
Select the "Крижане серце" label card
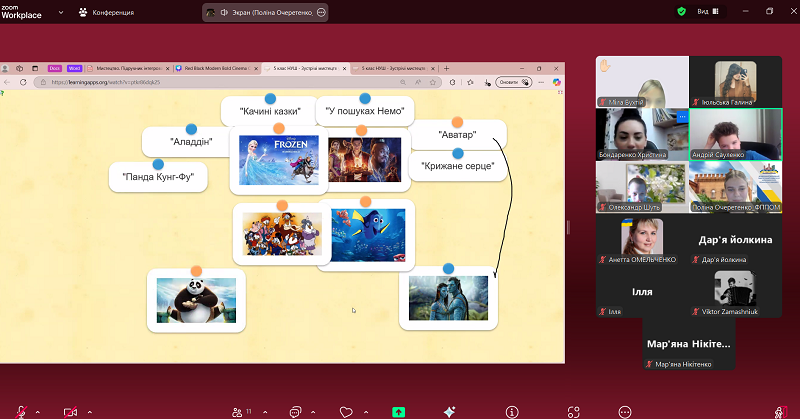tap(458, 166)
